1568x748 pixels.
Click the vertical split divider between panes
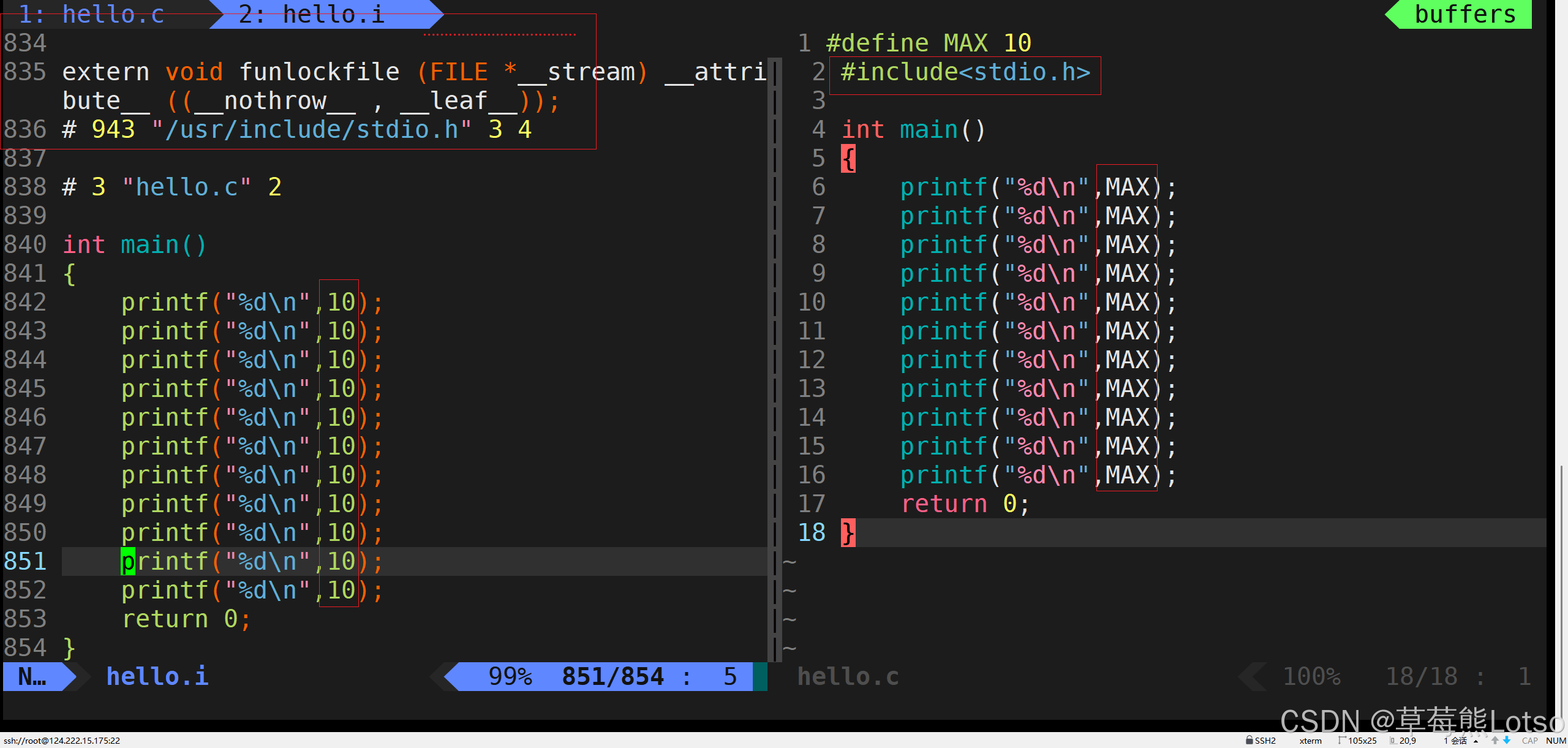click(x=775, y=368)
